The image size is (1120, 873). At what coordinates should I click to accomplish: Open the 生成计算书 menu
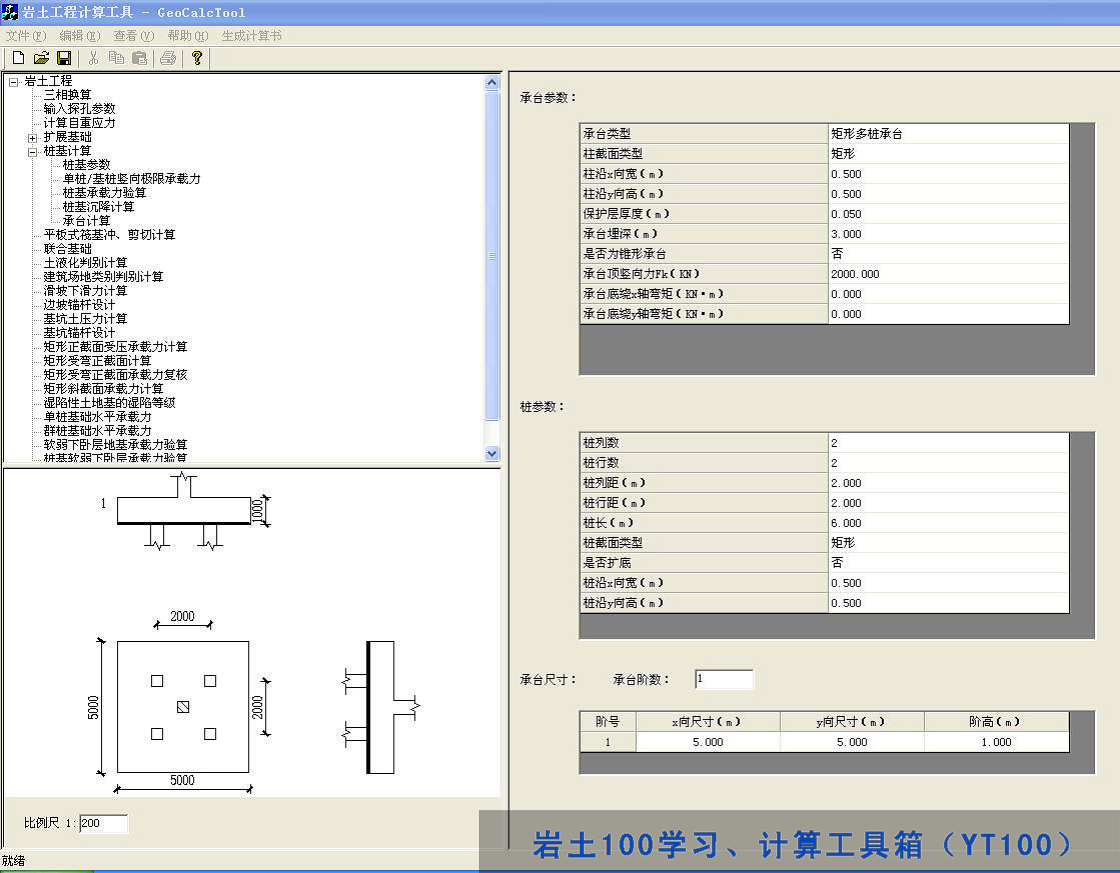pyautogui.click(x=251, y=36)
